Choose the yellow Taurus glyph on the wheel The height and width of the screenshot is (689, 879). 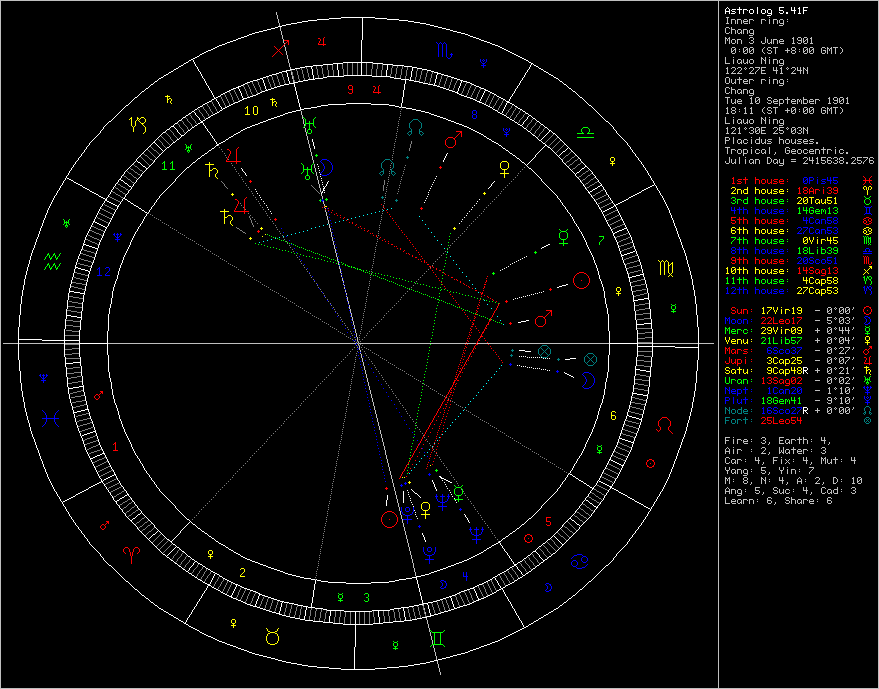(x=272, y=635)
